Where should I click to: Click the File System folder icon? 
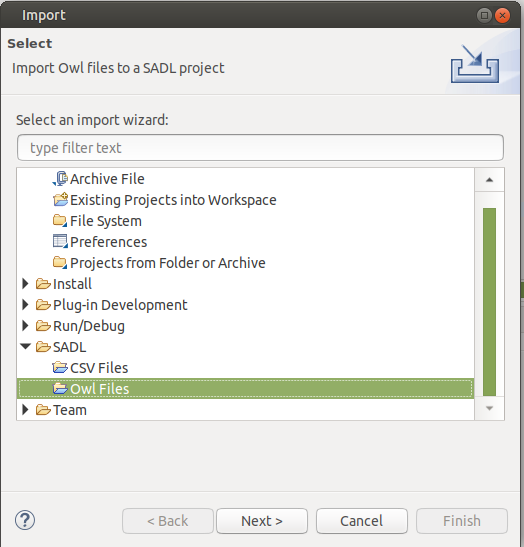tap(60, 221)
